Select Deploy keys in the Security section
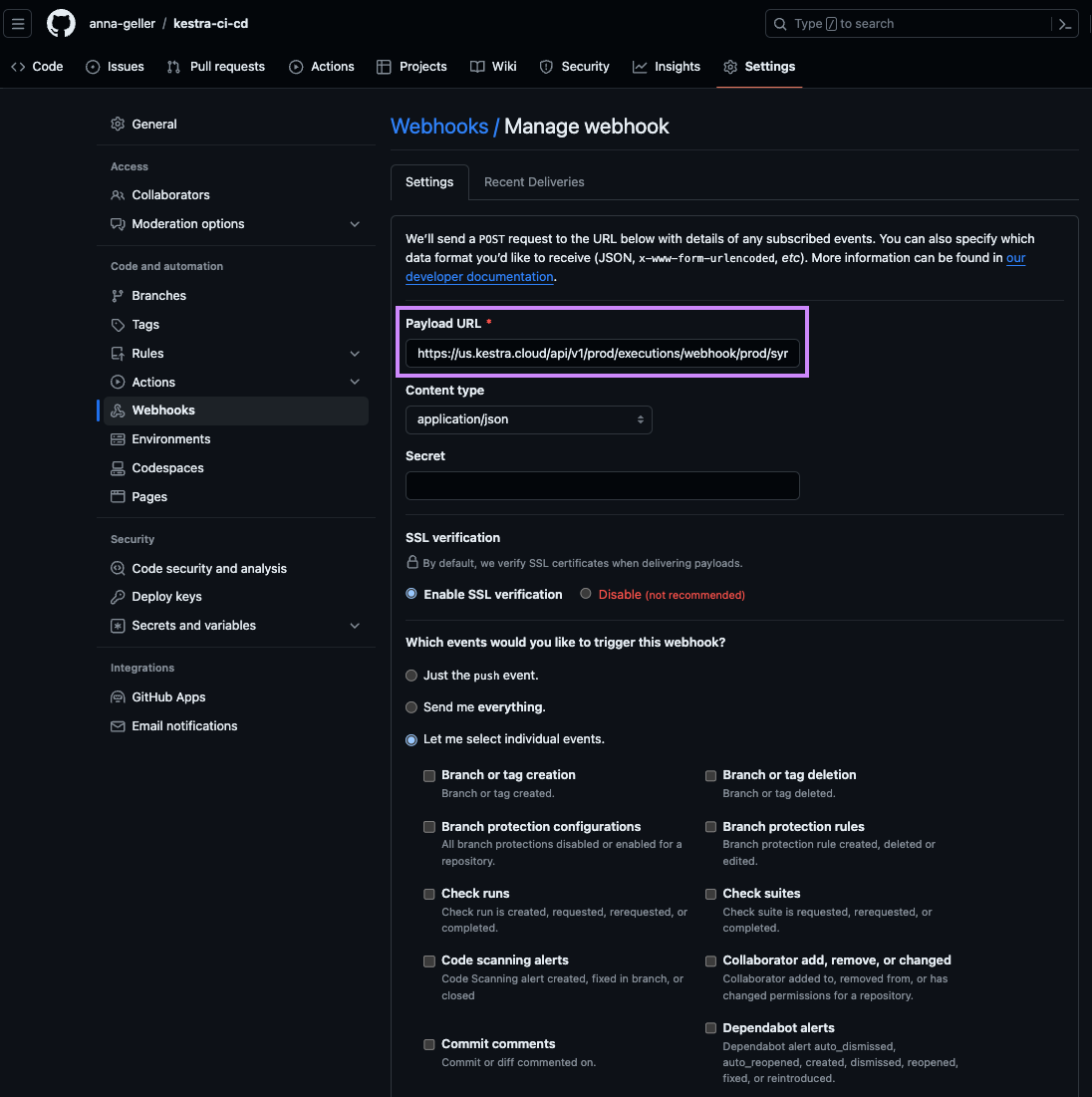The image size is (1092, 1097). pyautogui.click(x=165, y=596)
